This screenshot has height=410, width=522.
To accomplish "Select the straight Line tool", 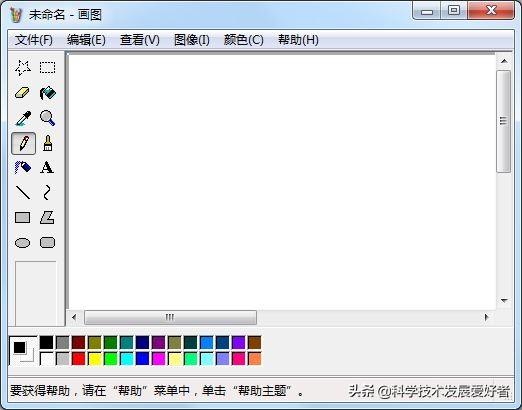I will [x=23, y=192].
